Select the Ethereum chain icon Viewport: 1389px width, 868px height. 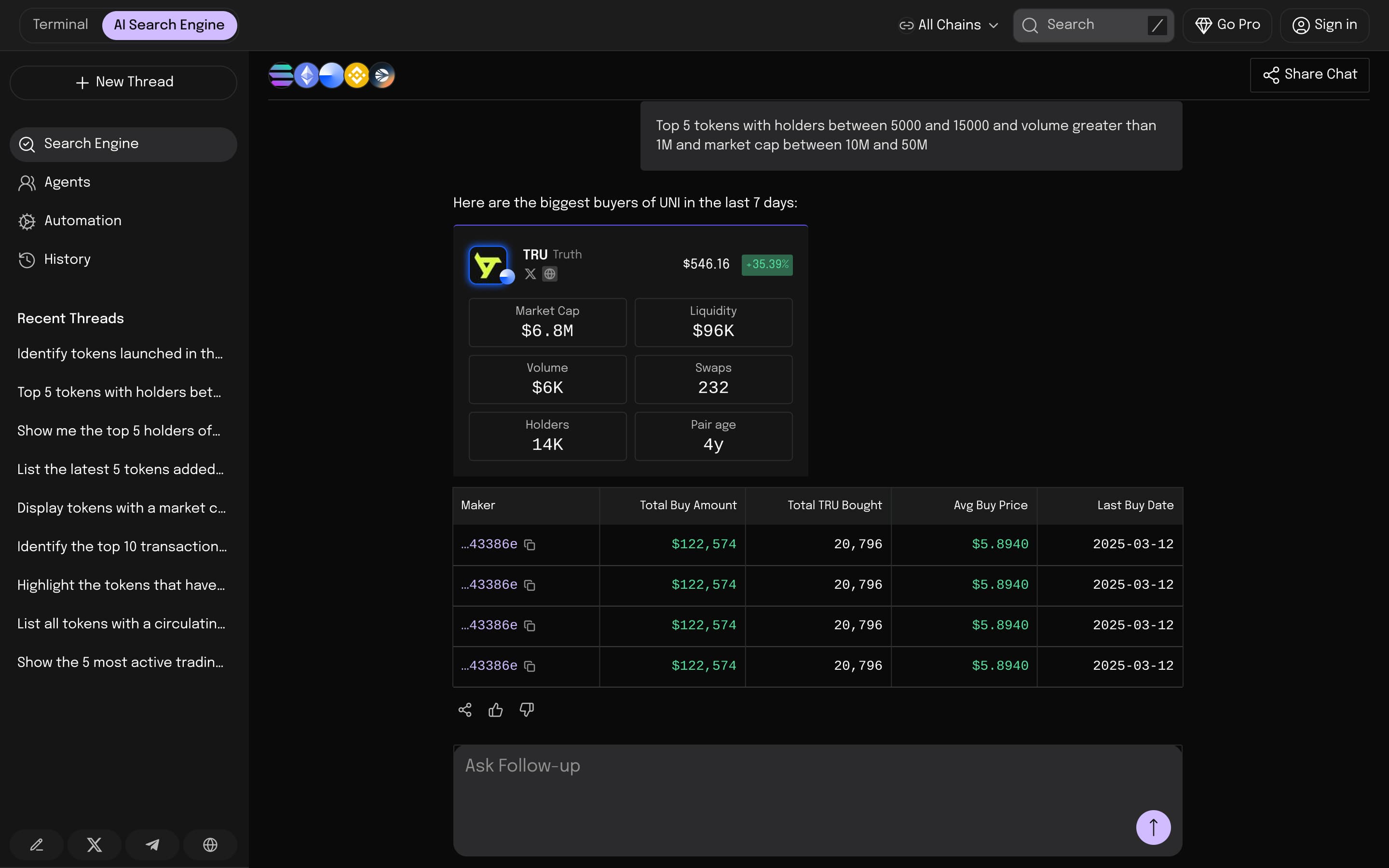pyautogui.click(x=307, y=75)
